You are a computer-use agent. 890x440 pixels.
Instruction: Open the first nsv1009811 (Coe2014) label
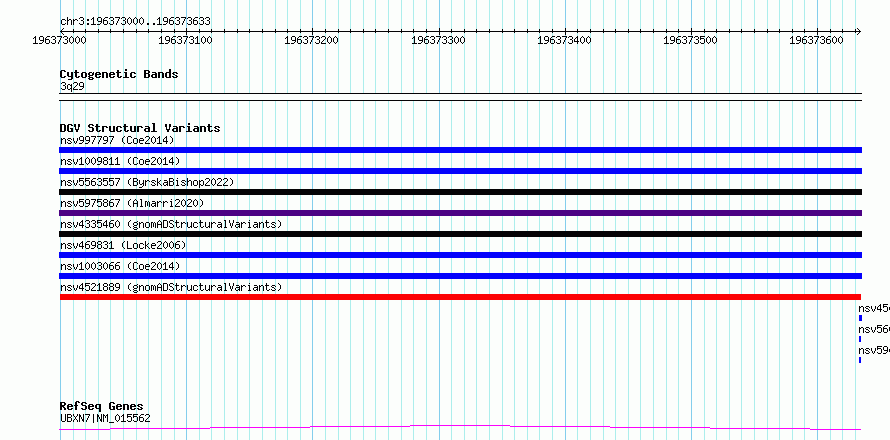point(120,161)
